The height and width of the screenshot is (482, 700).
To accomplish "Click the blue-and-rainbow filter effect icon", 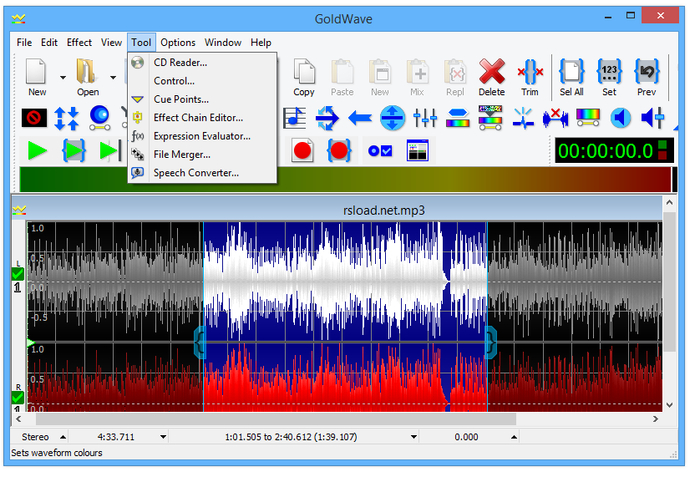I will tap(458, 118).
